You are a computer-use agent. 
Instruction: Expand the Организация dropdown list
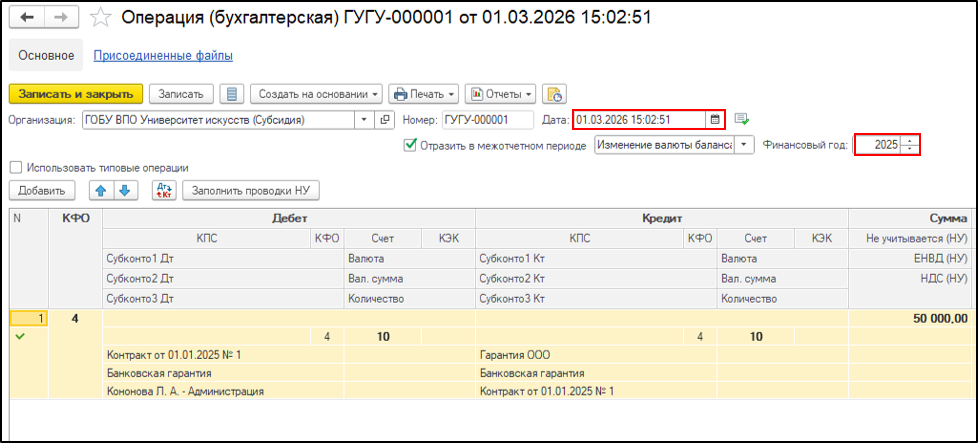pos(365,120)
